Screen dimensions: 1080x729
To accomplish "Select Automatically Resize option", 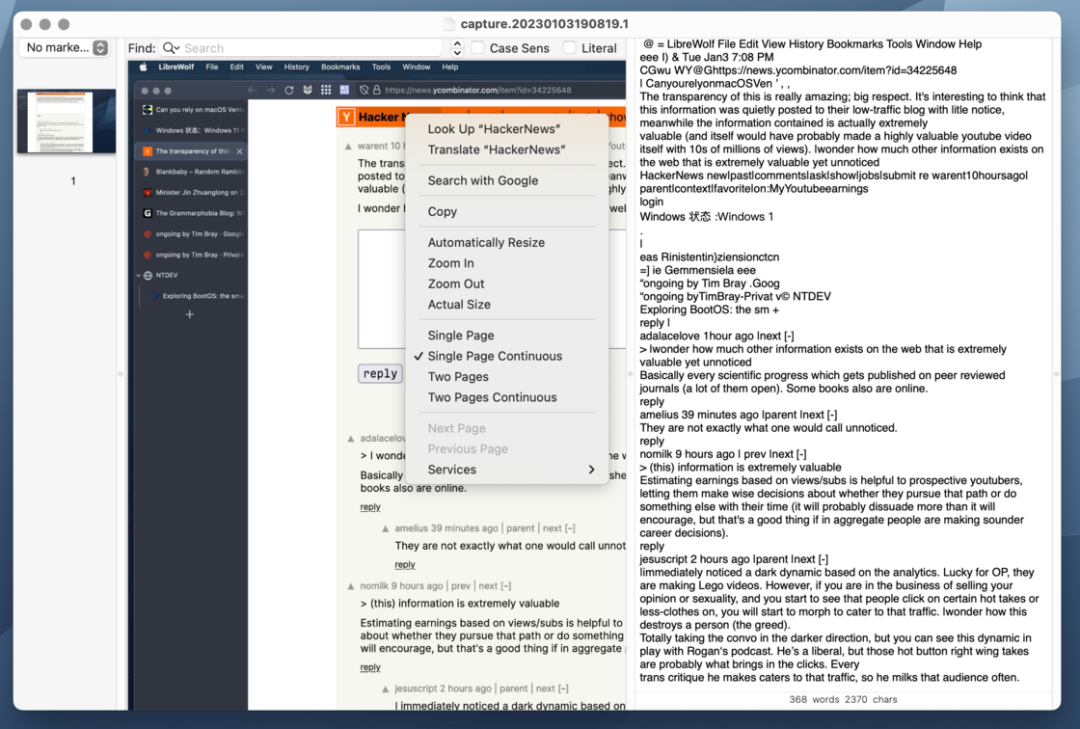I will tap(486, 243).
